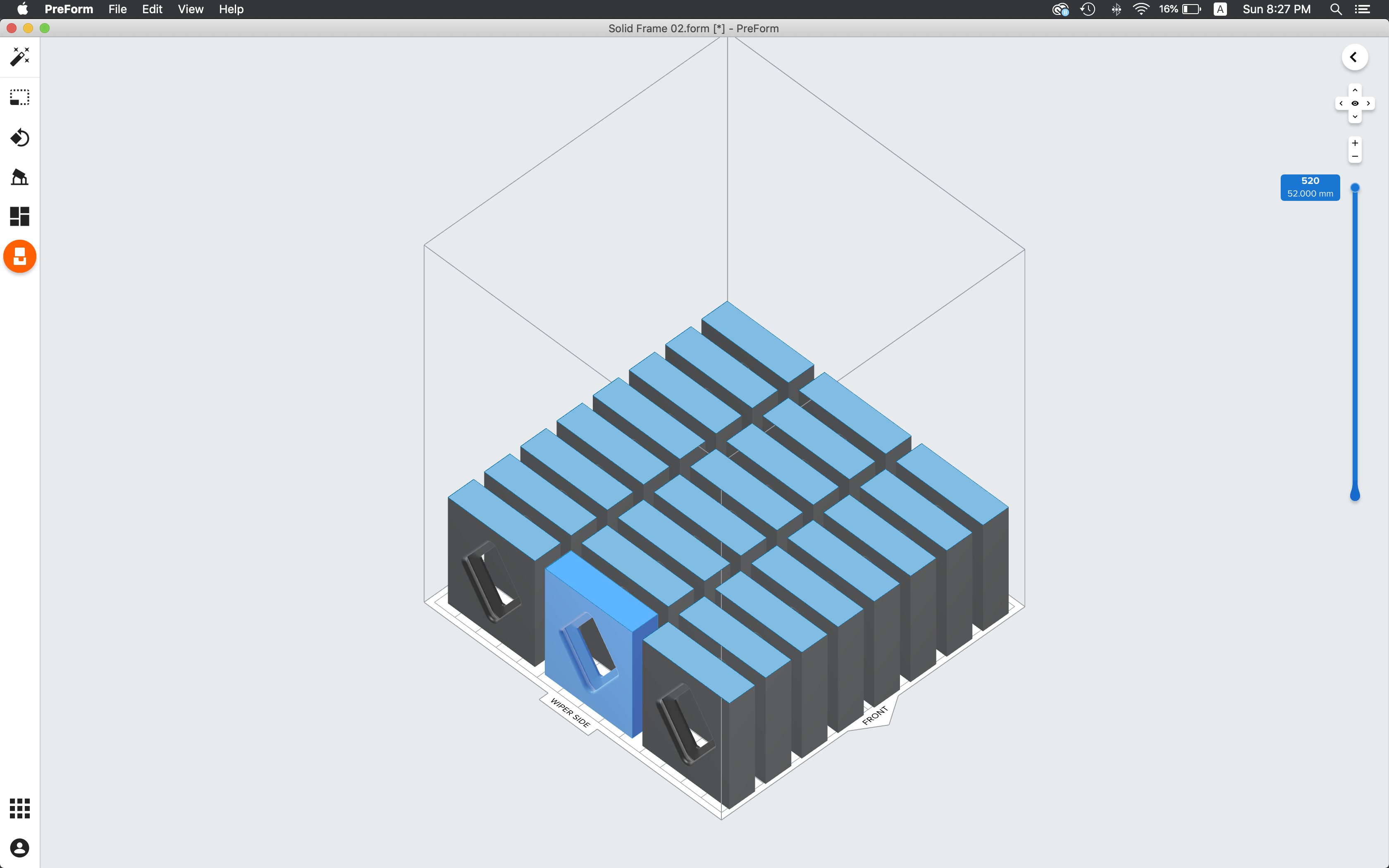1389x868 pixels.
Task: Click the layer slicer top handle
Action: point(1355,188)
